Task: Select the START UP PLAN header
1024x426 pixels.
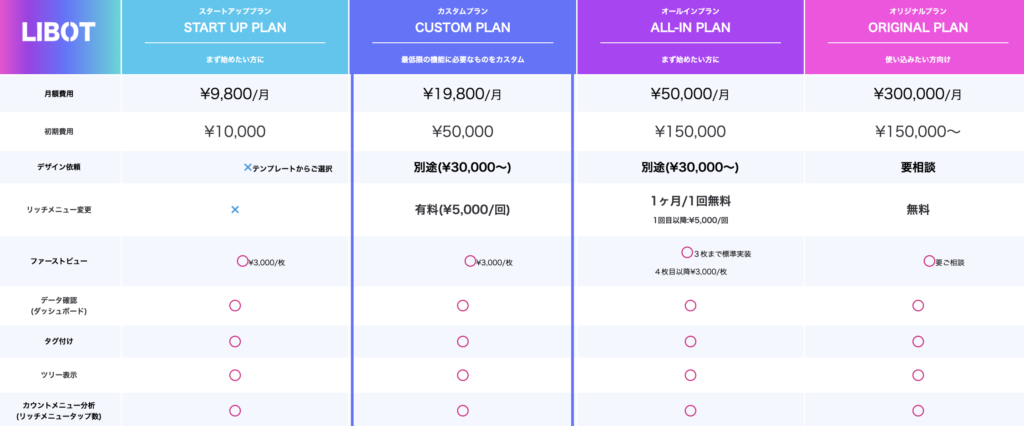Action: tap(235, 27)
